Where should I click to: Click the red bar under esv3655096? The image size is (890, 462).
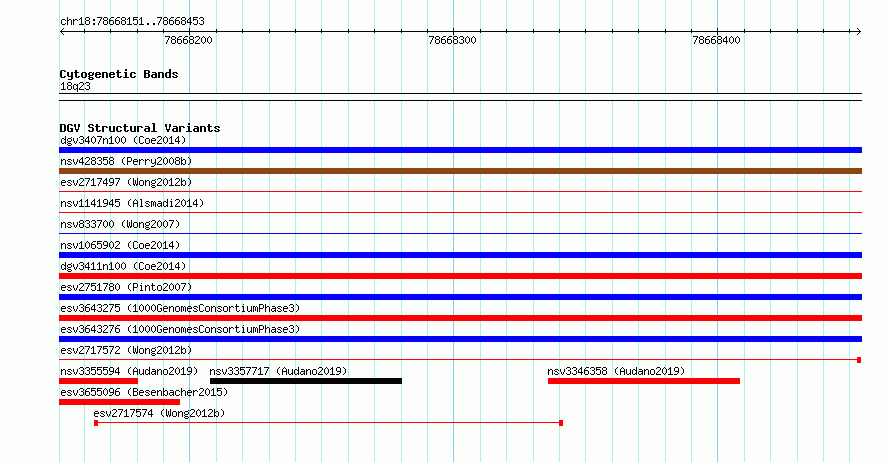[x=119, y=402]
